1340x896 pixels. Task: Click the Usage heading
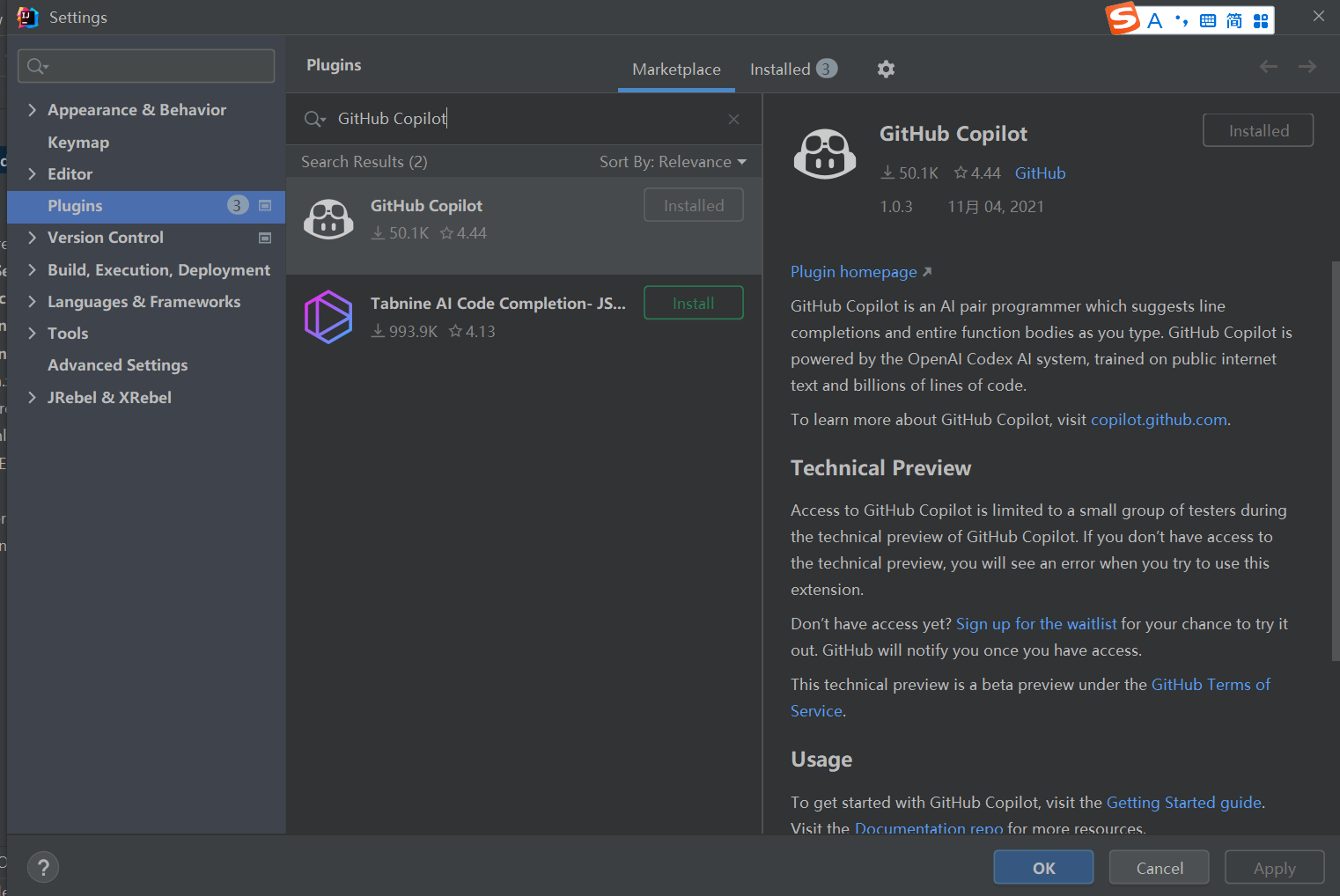click(821, 760)
